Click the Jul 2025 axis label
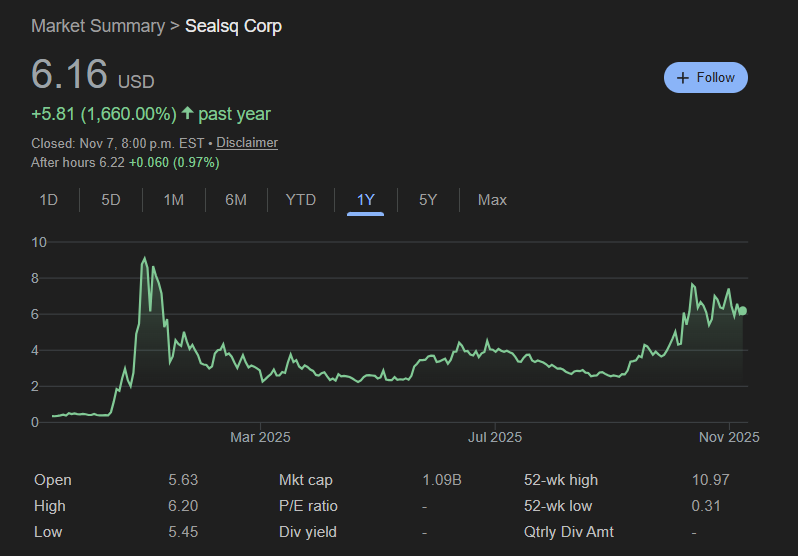 click(x=495, y=437)
